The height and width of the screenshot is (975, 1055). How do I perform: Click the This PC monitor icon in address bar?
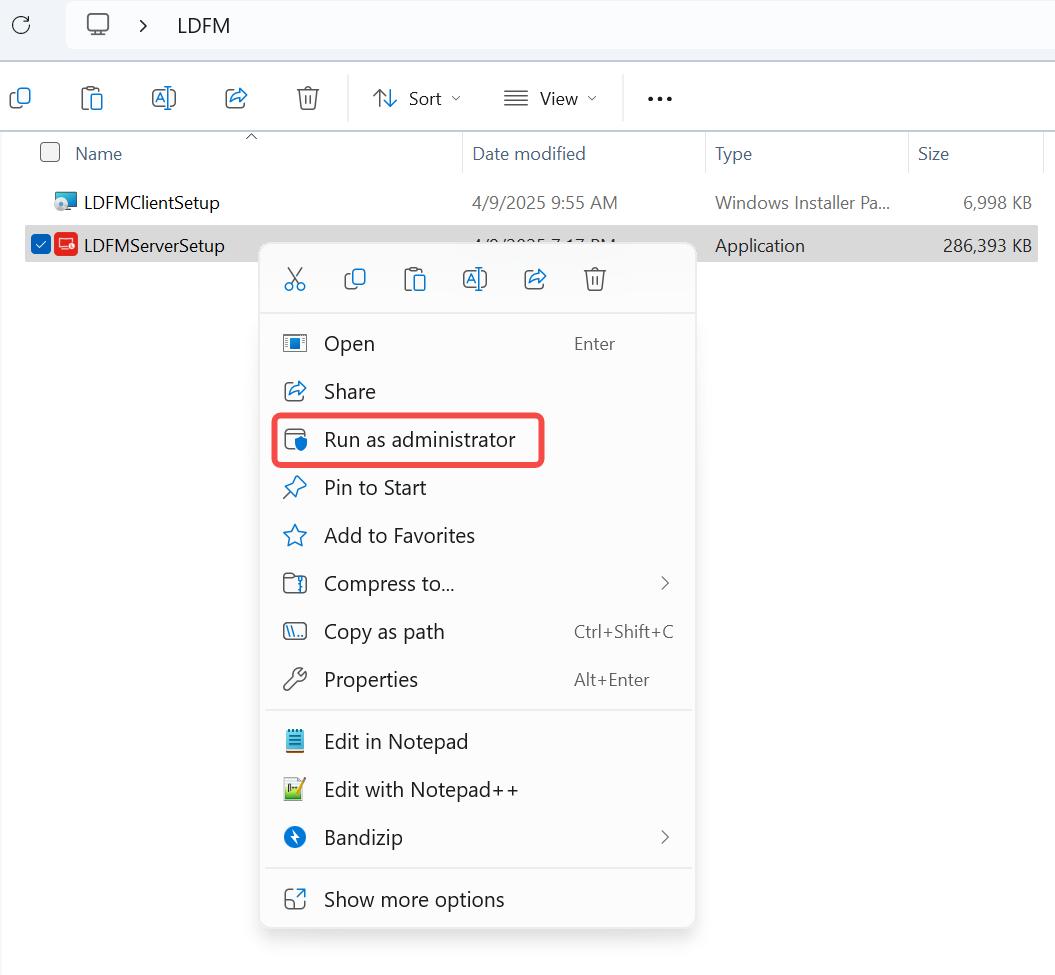click(x=98, y=25)
